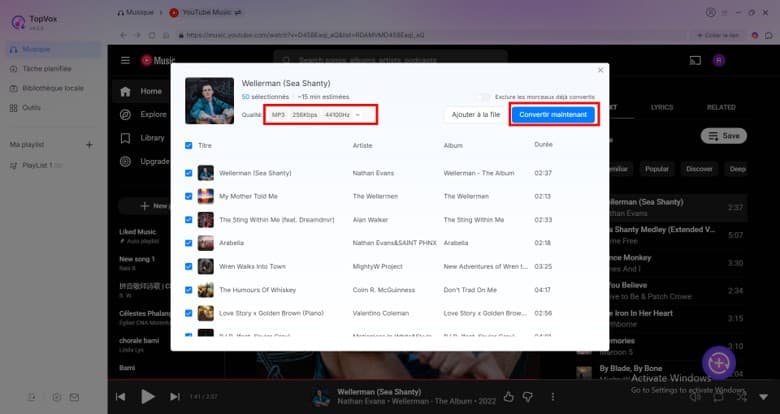780x414 pixels.
Task: Uncheck the Arabella row checkbox
Action: coord(189,243)
